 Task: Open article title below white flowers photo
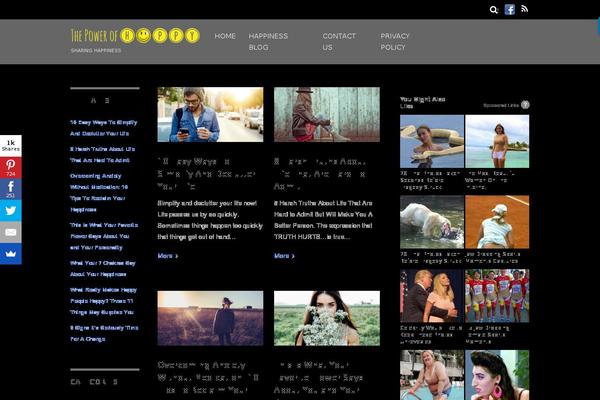click(x=318, y=378)
